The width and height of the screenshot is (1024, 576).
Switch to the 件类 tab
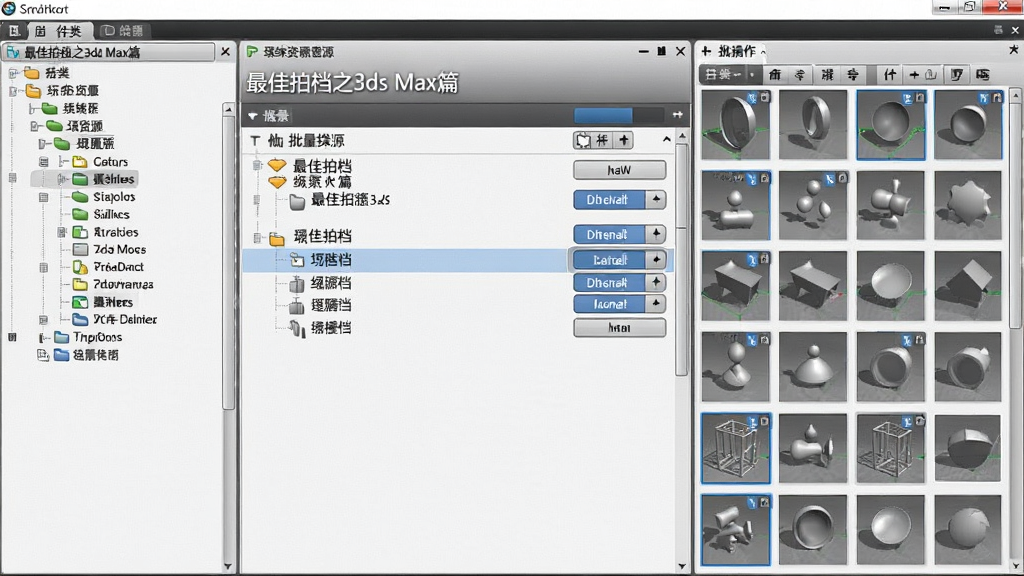[x=59, y=31]
